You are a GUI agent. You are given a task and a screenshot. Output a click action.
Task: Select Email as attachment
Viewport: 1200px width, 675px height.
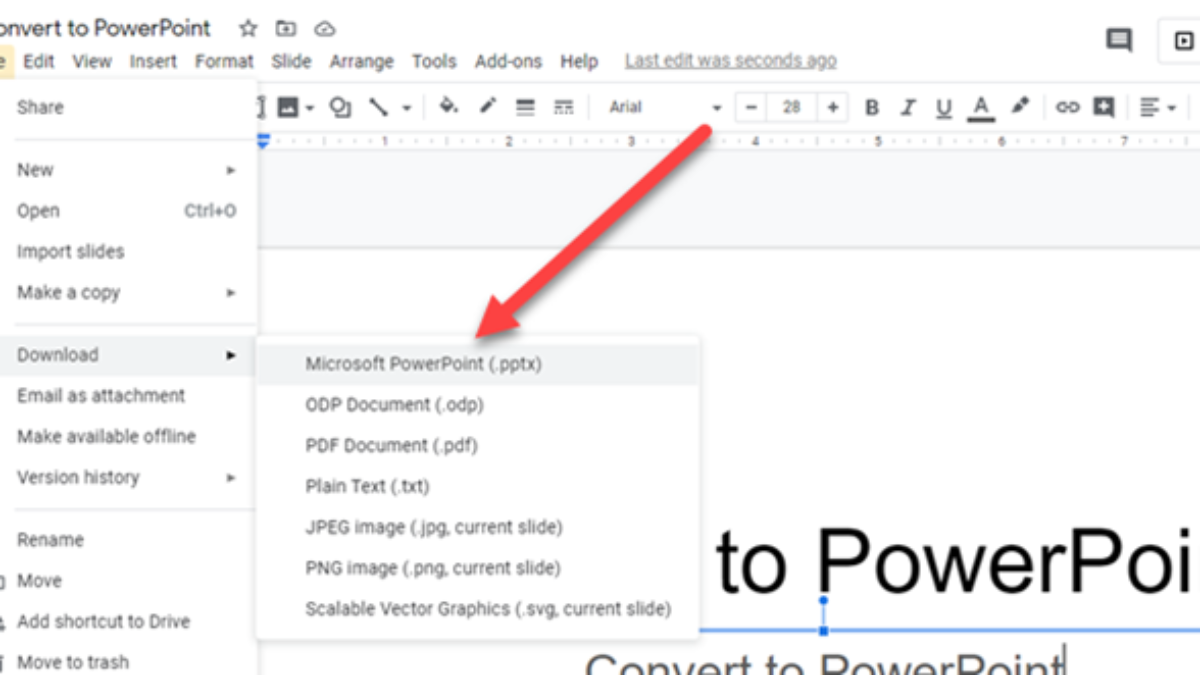[x=128, y=396]
